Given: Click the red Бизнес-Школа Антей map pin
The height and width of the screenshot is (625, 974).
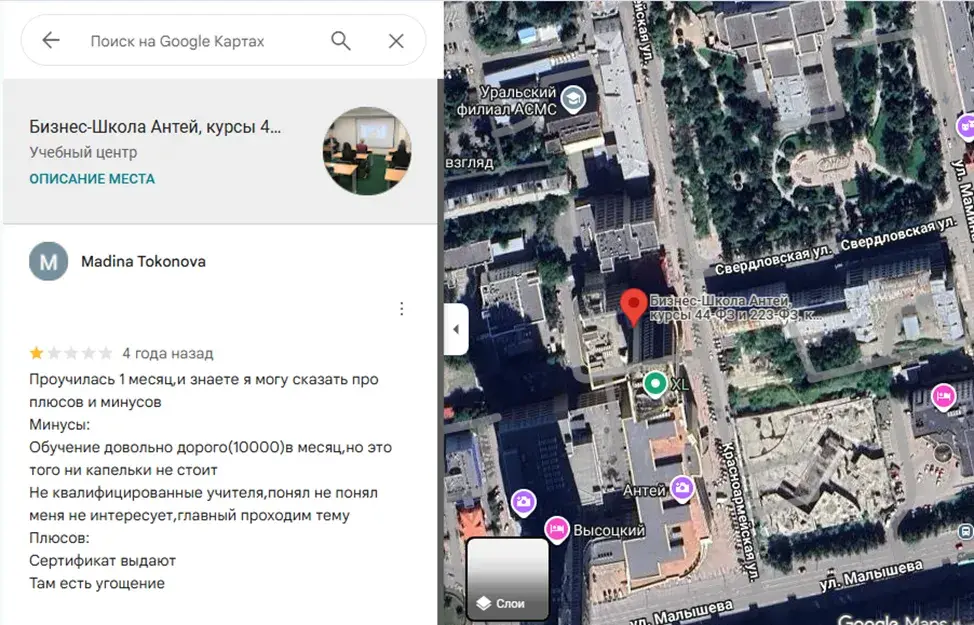Looking at the screenshot, I should [x=634, y=307].
